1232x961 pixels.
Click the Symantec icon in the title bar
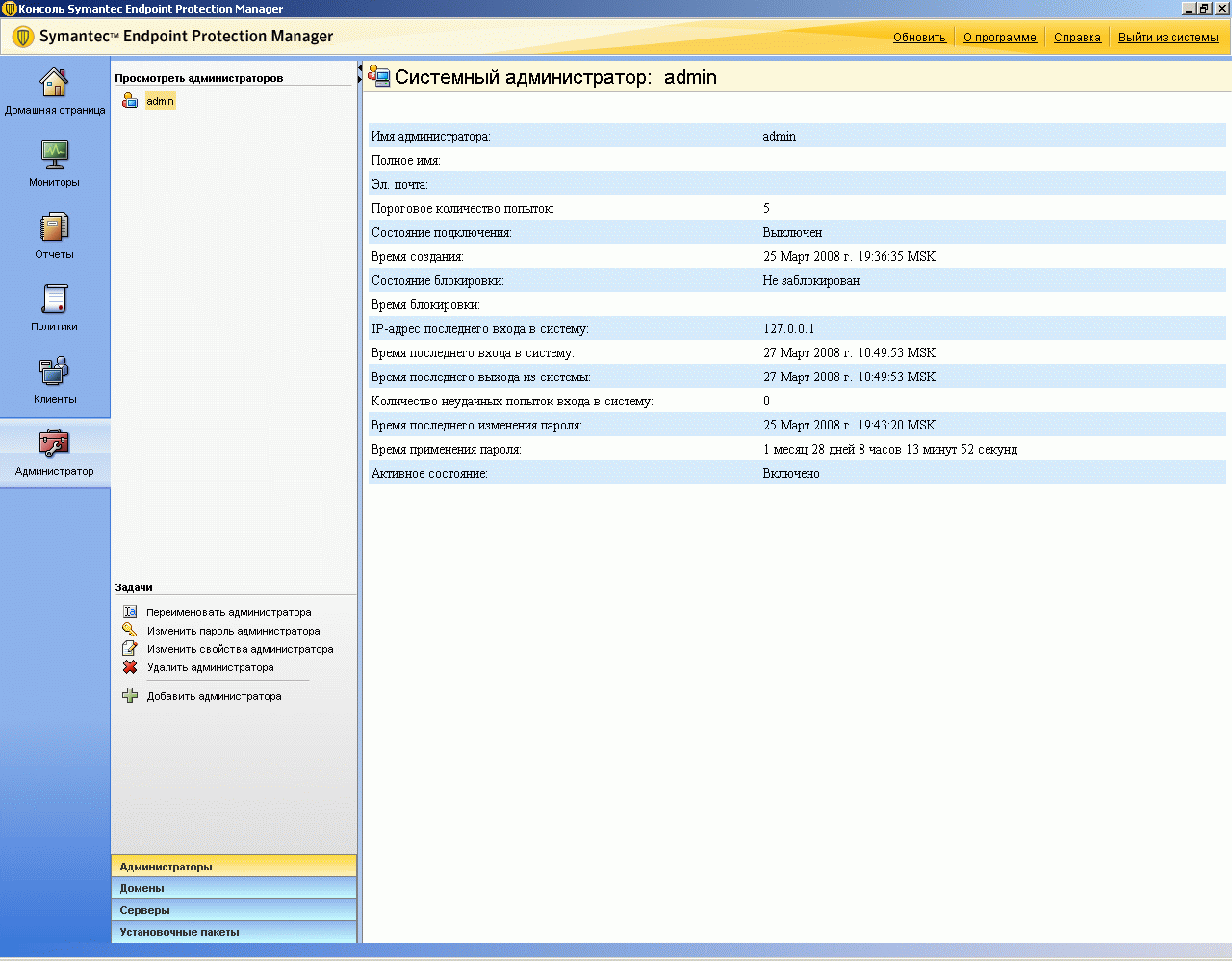10,9
